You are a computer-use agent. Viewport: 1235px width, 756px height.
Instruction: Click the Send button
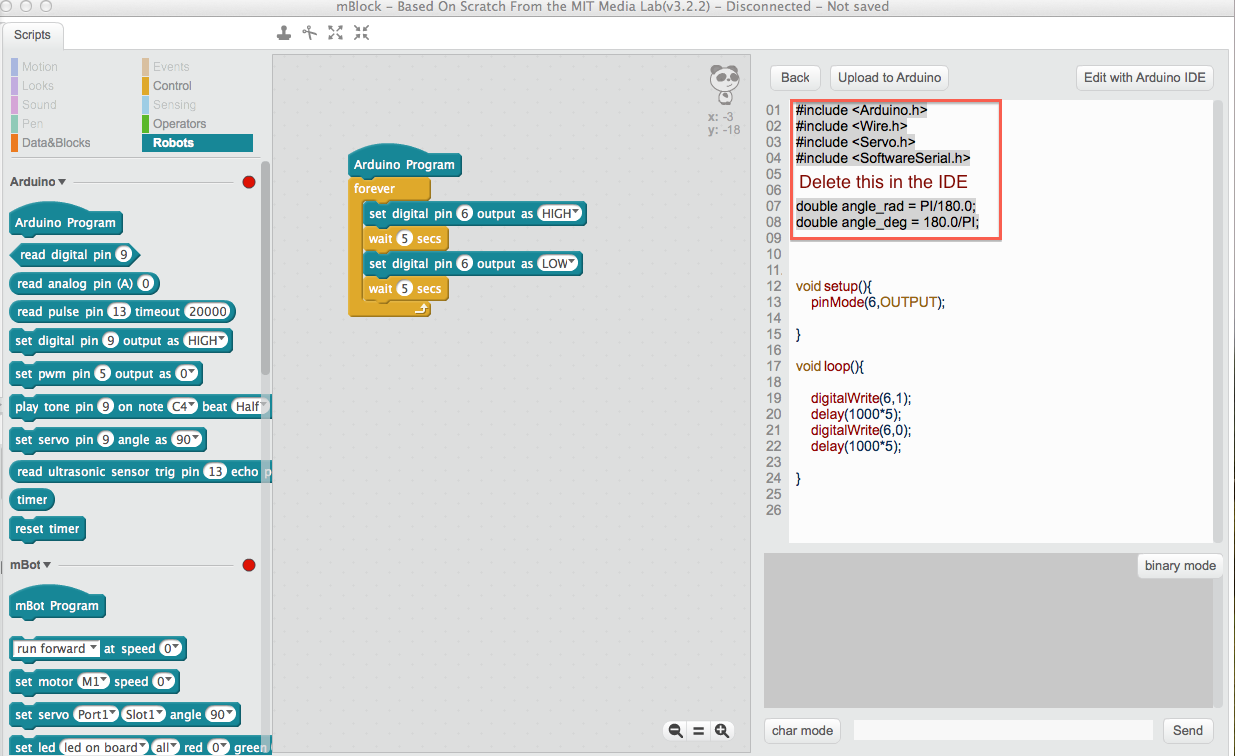coord(1188,730)
